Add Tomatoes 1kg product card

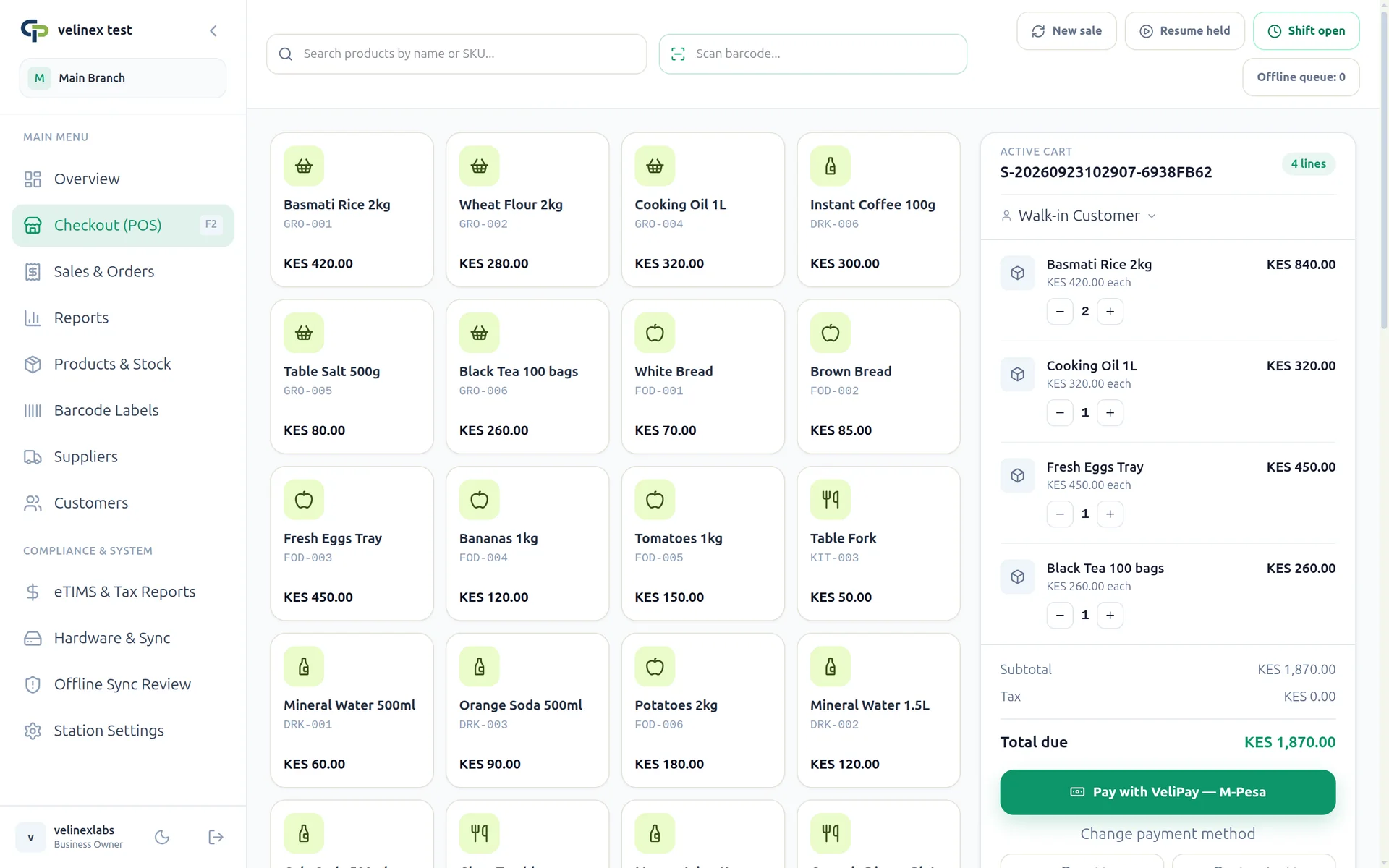tap(702, 543)
